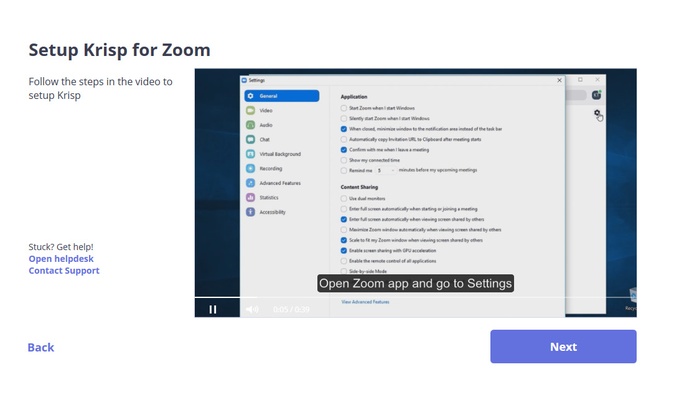Uncheck minimize window to notification area
This screenshot has width=674, height=400.
pyautogui.click(x=343, y=129)
